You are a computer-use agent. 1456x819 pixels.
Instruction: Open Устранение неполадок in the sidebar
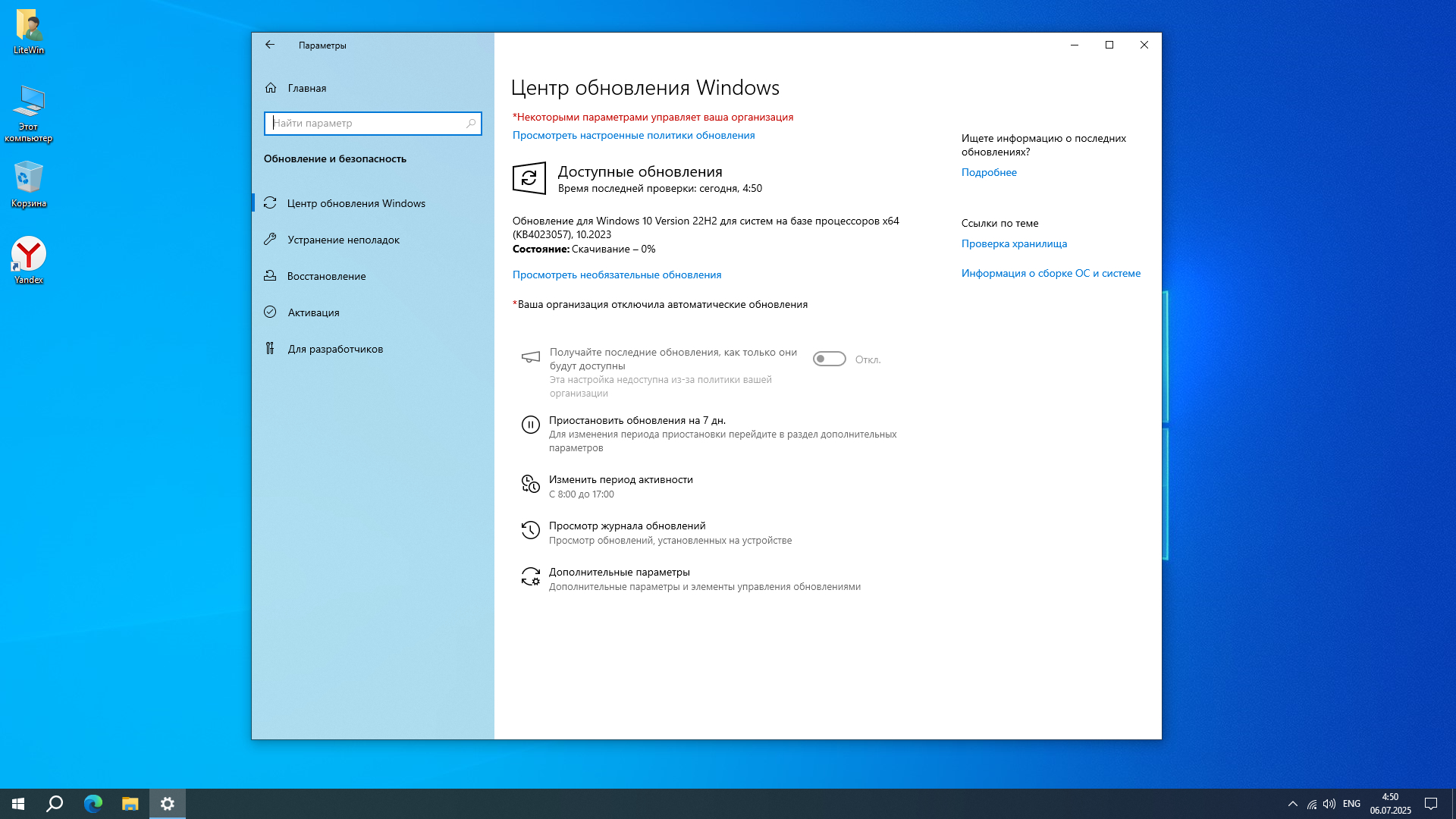(x=343, y=240)
